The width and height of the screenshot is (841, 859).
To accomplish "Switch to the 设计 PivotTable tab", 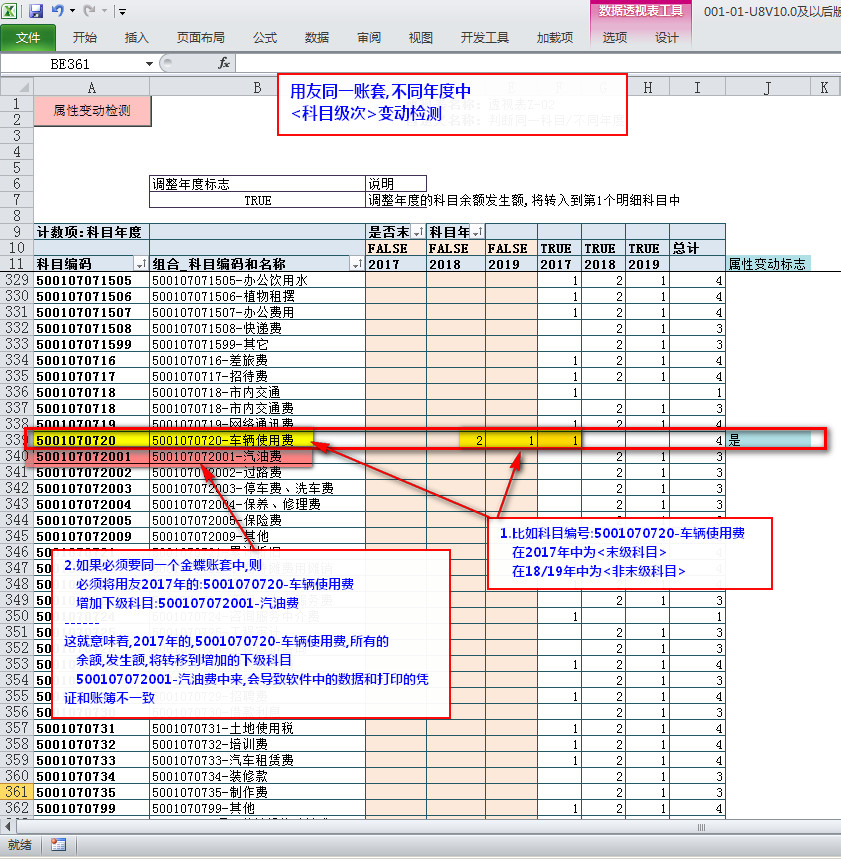I will [666, 38].
